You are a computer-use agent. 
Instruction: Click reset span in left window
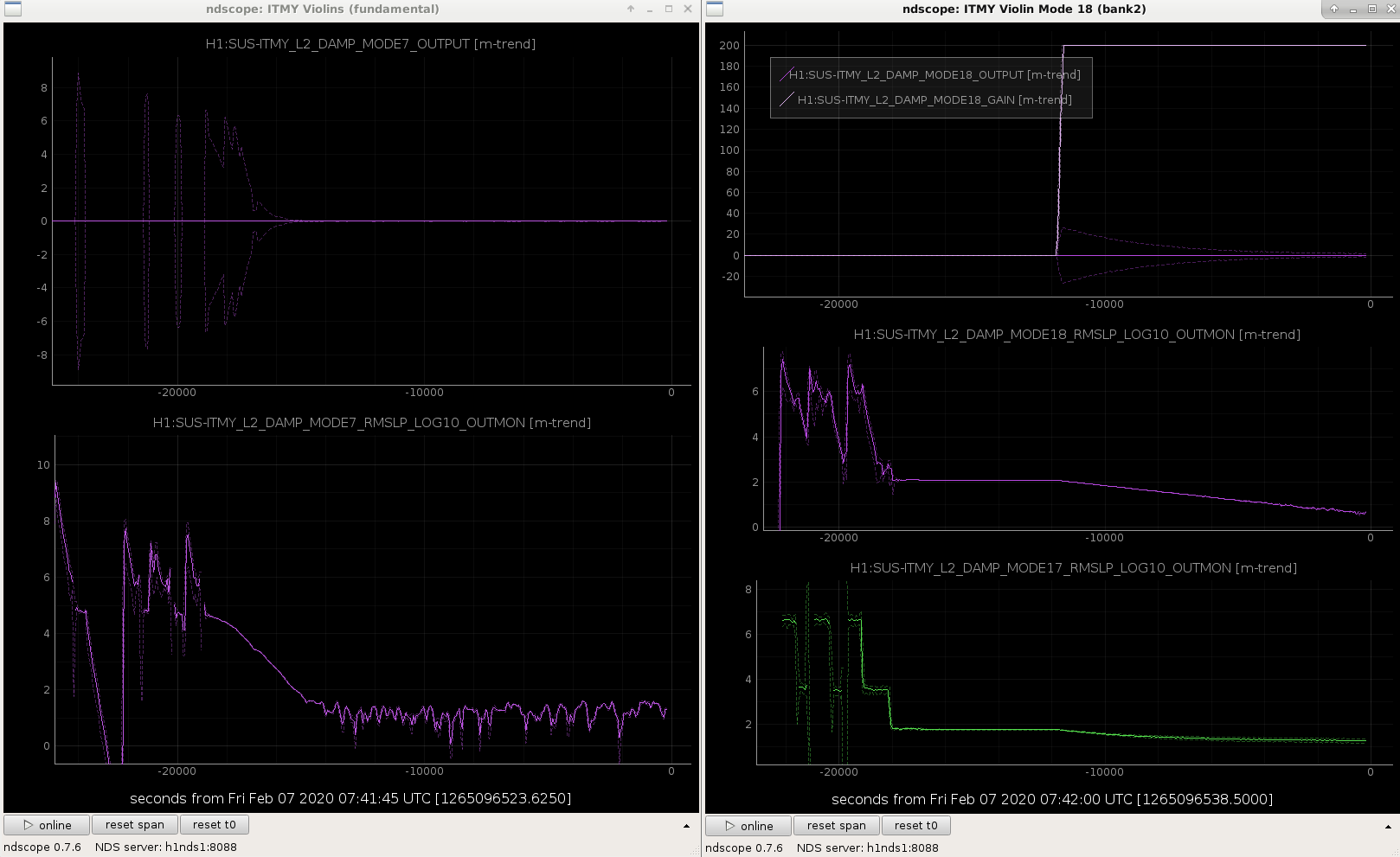click(135, 825)
